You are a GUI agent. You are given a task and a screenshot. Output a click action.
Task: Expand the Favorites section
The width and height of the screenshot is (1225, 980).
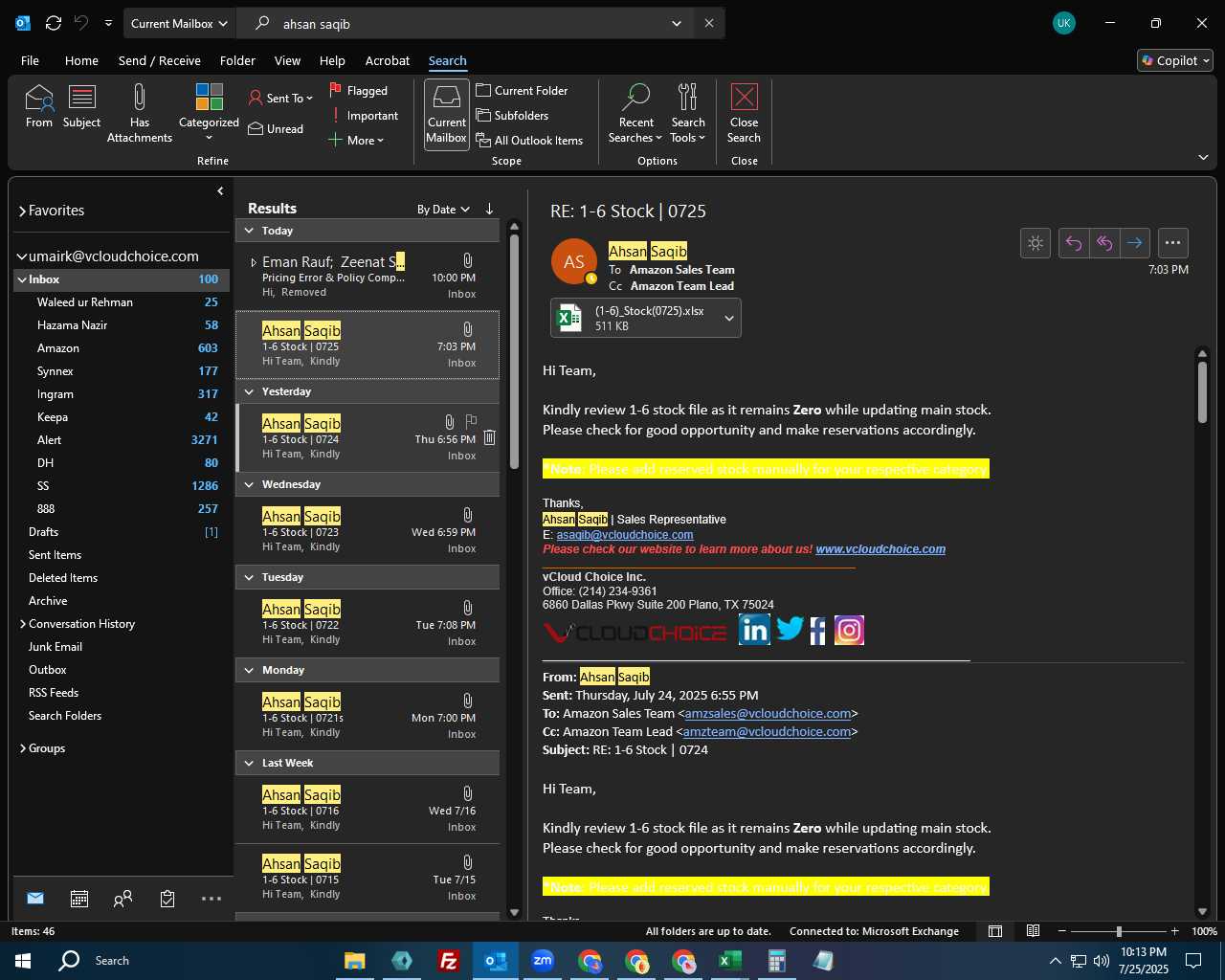click(x=22, y=211)
